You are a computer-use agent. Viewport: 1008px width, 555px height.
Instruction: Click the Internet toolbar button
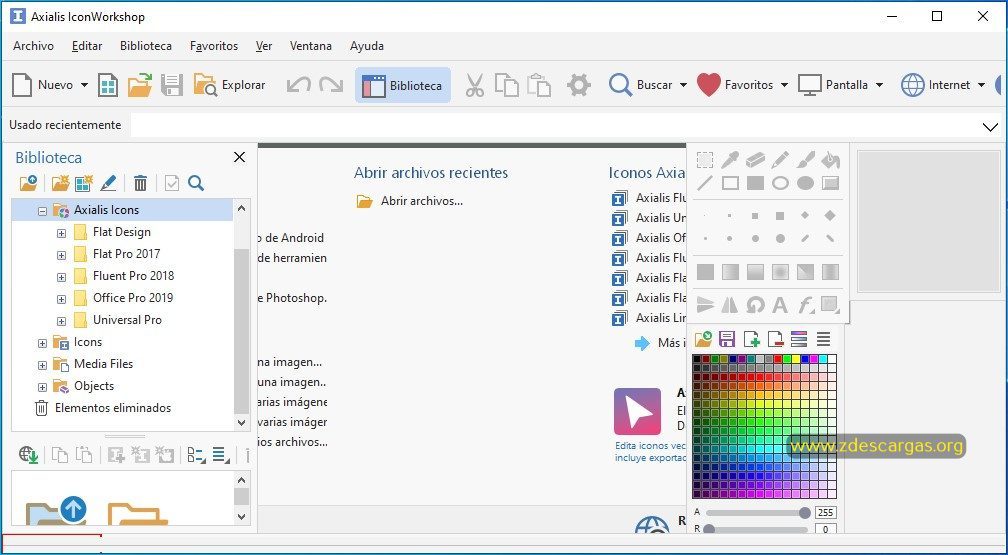point(935,85)
